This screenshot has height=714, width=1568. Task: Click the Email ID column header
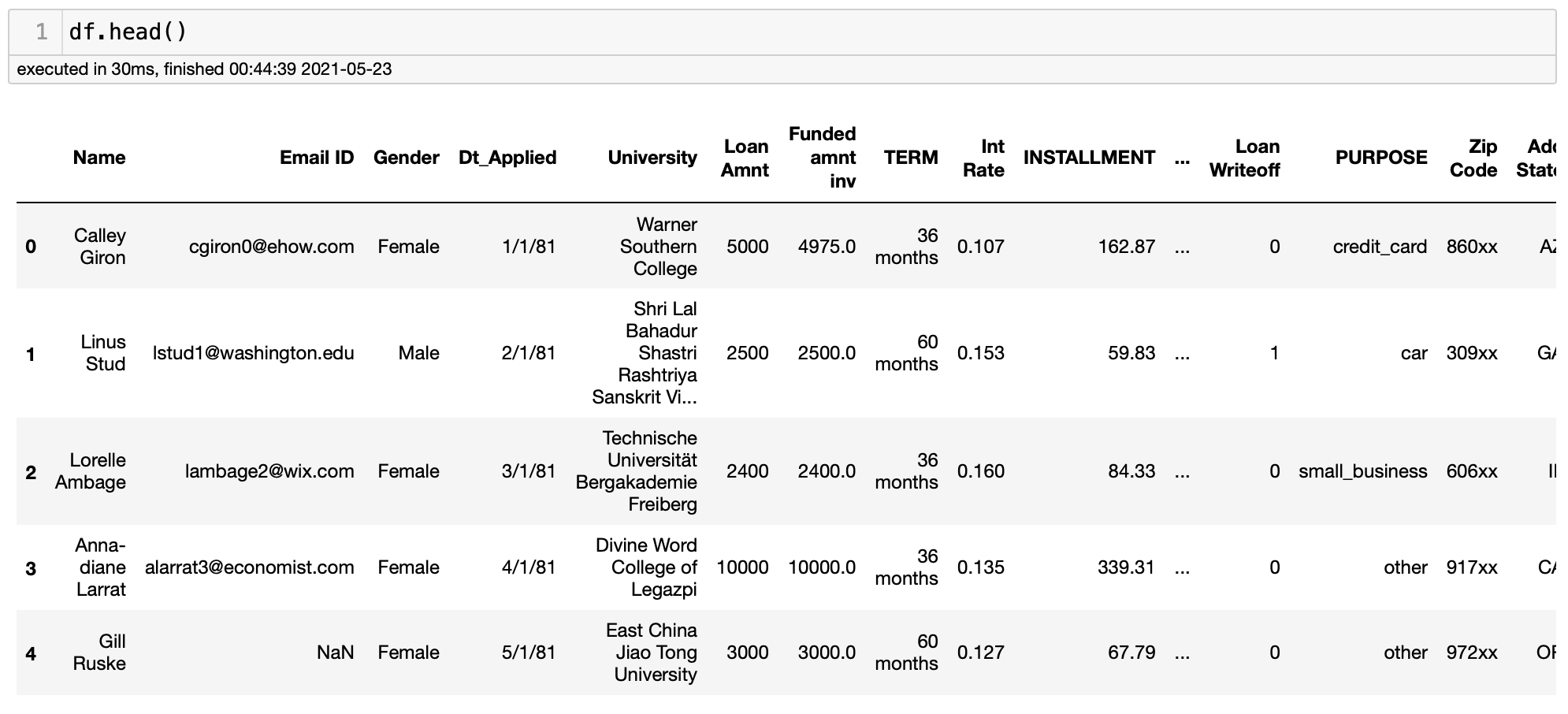pyautogui.click(x=317, y=158)
